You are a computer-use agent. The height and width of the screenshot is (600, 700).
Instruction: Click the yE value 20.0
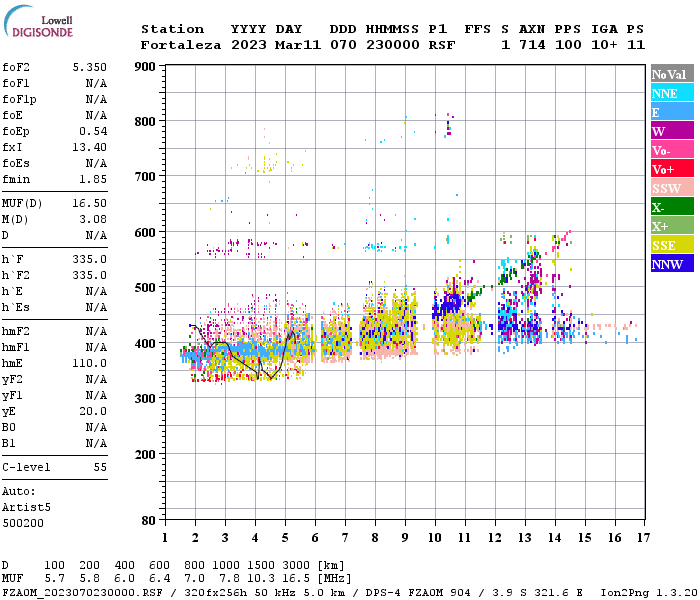click(93, 411)
